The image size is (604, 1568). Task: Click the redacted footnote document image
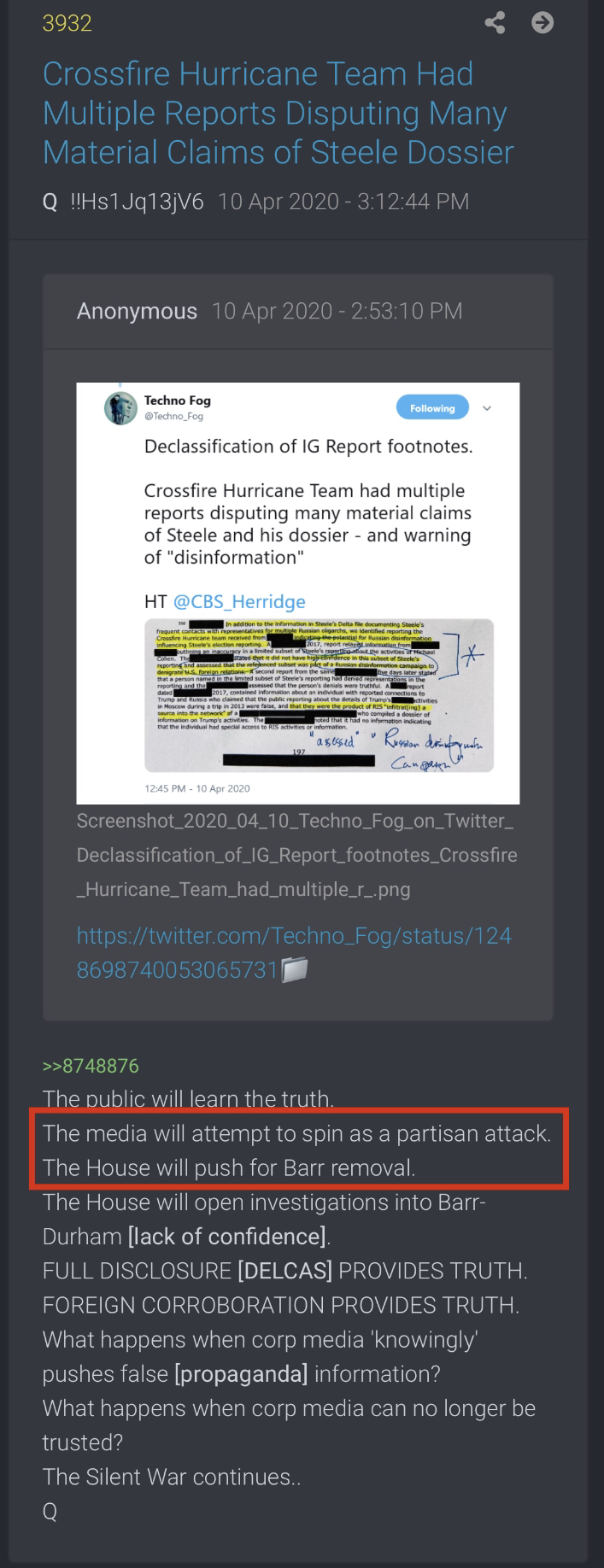(x=319, y=695)
